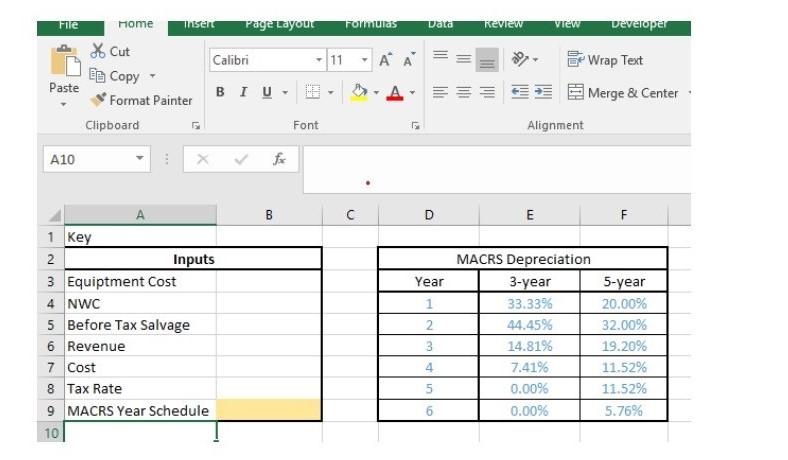Click Merge & Center button

point(623,93)
